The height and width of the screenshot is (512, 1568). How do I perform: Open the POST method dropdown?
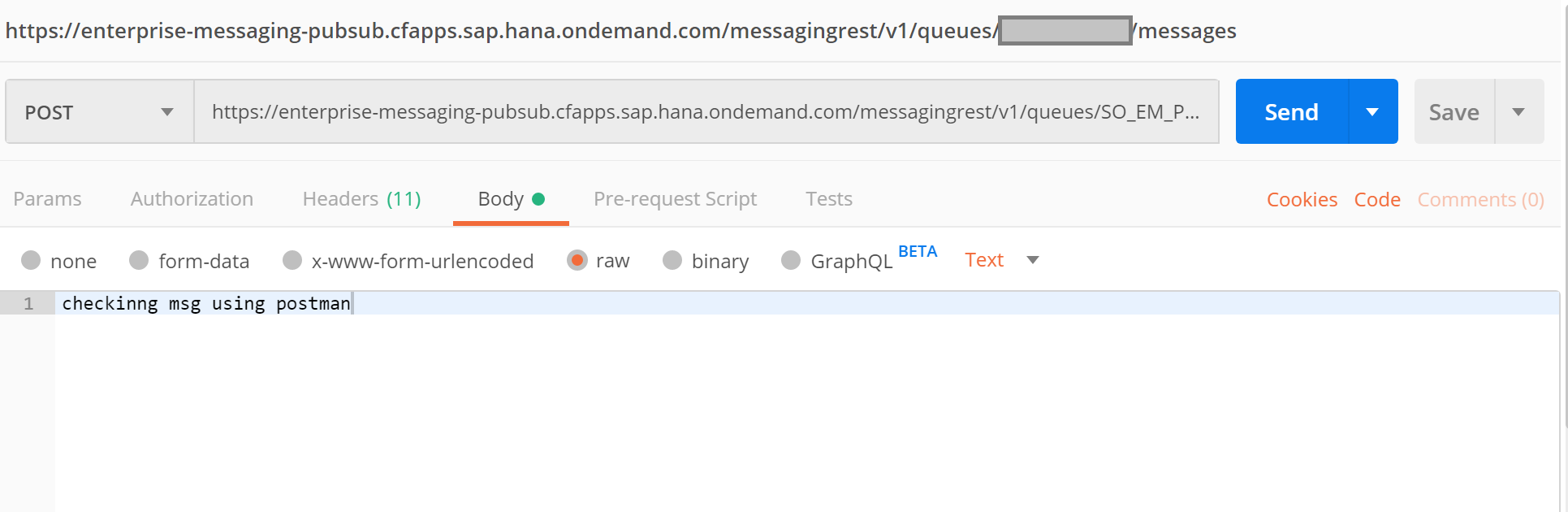[x=100, y=111]
